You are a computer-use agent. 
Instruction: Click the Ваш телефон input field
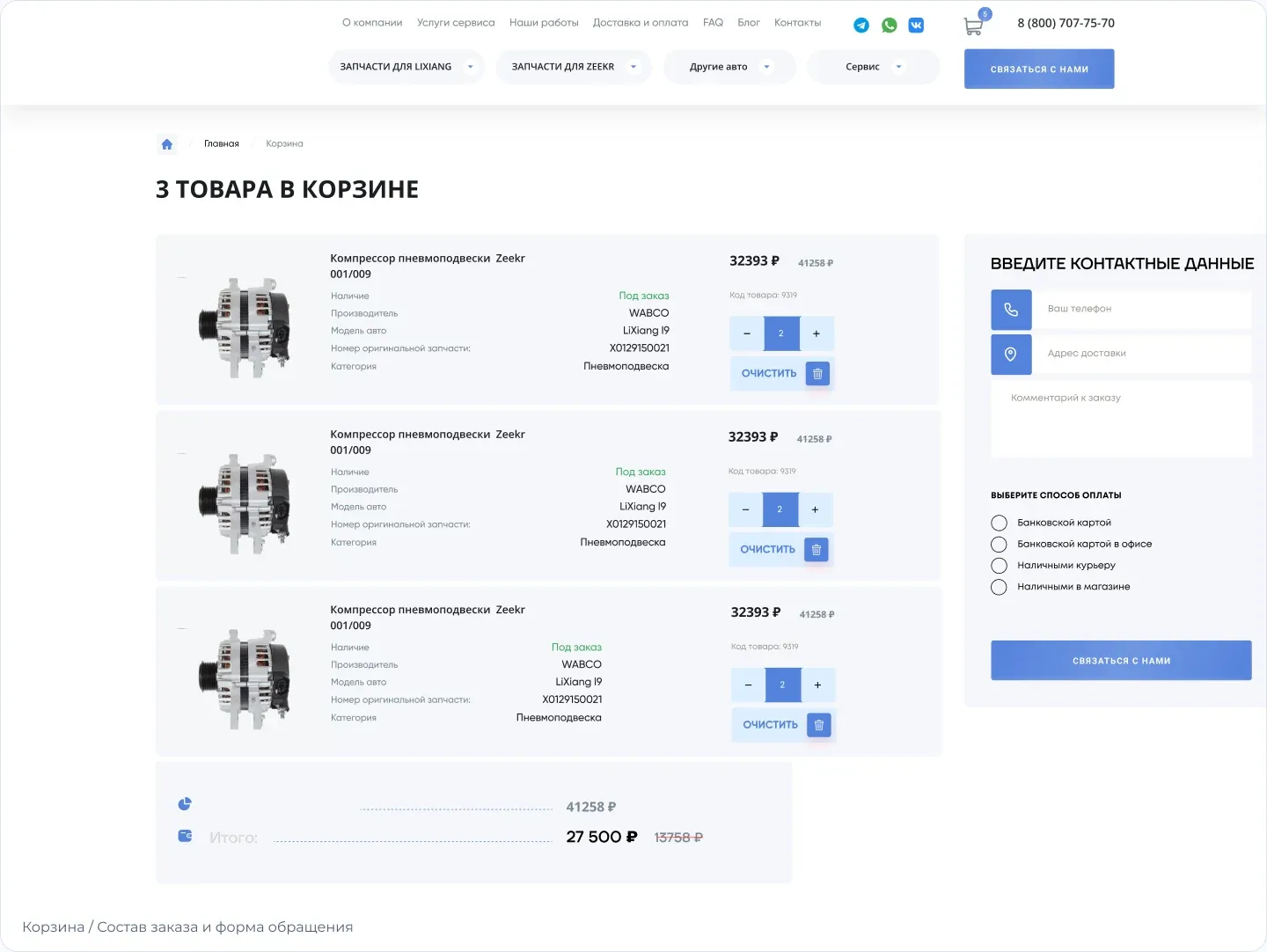point(1141,310)
